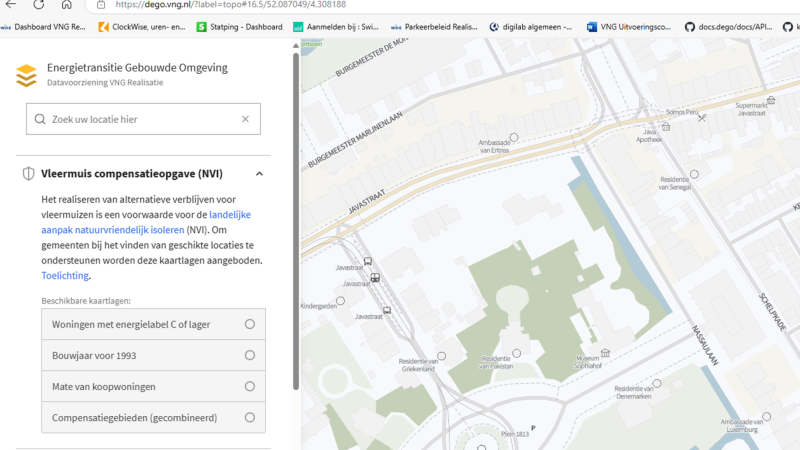800x450 pixels.
Task: Open the Toelichting link
Action: coord(65,276)
